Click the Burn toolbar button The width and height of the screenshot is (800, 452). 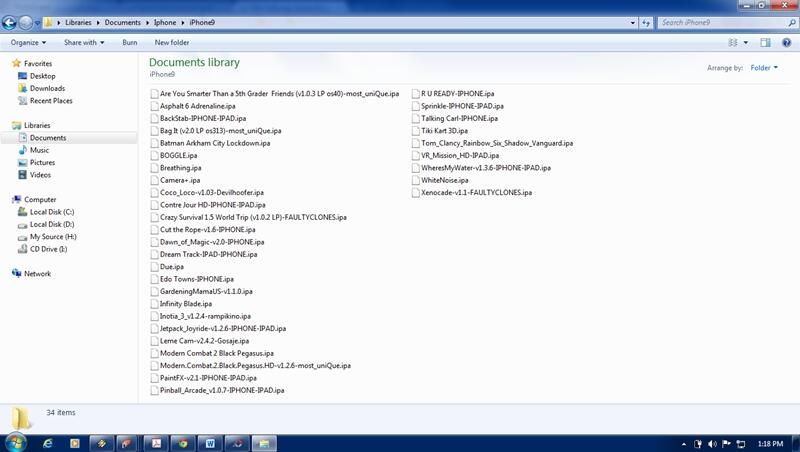coord(130,42)
